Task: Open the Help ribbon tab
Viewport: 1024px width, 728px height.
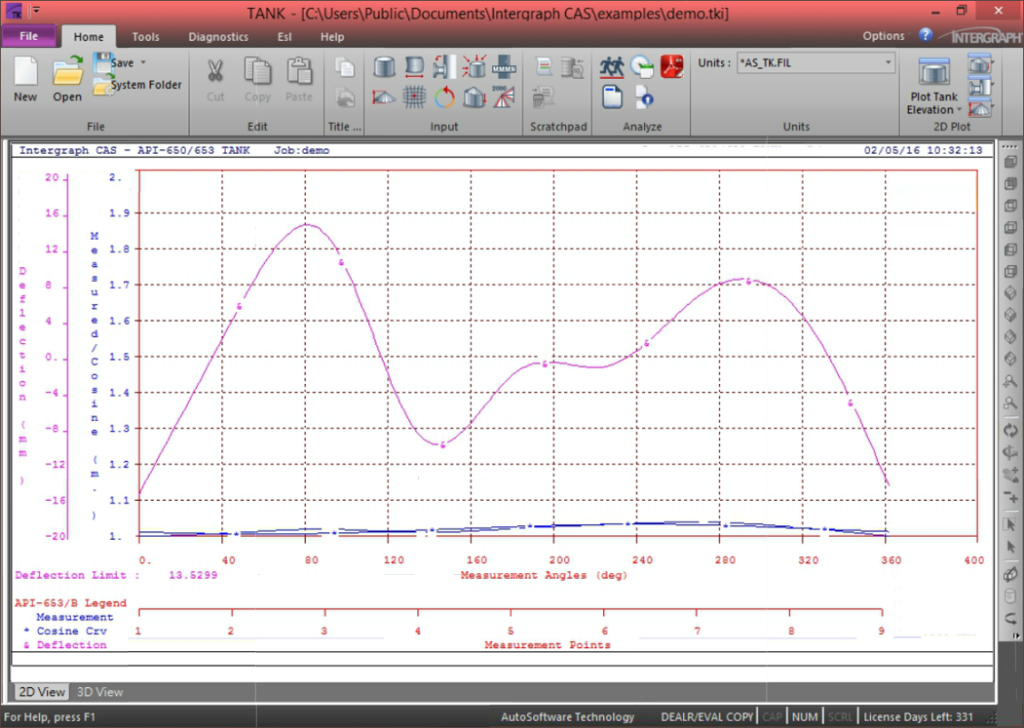Action: coord(332,37)
